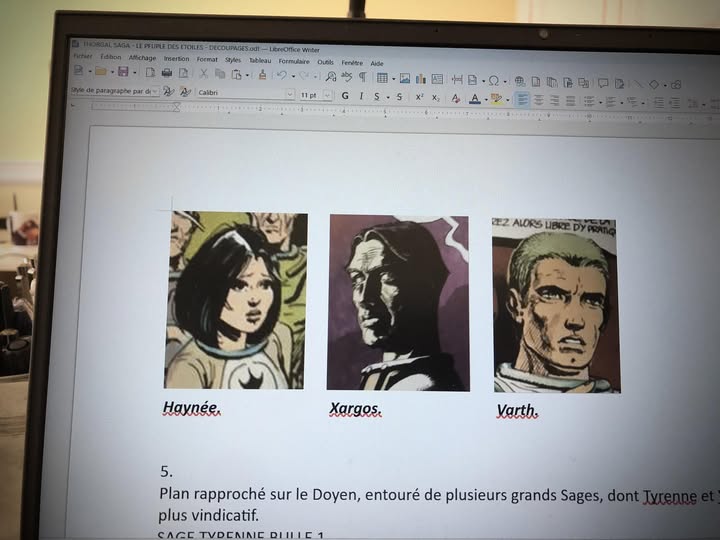The image size is (720, 540).
Task: Click the Print icon in toolbar
Action: pos(166,73)
